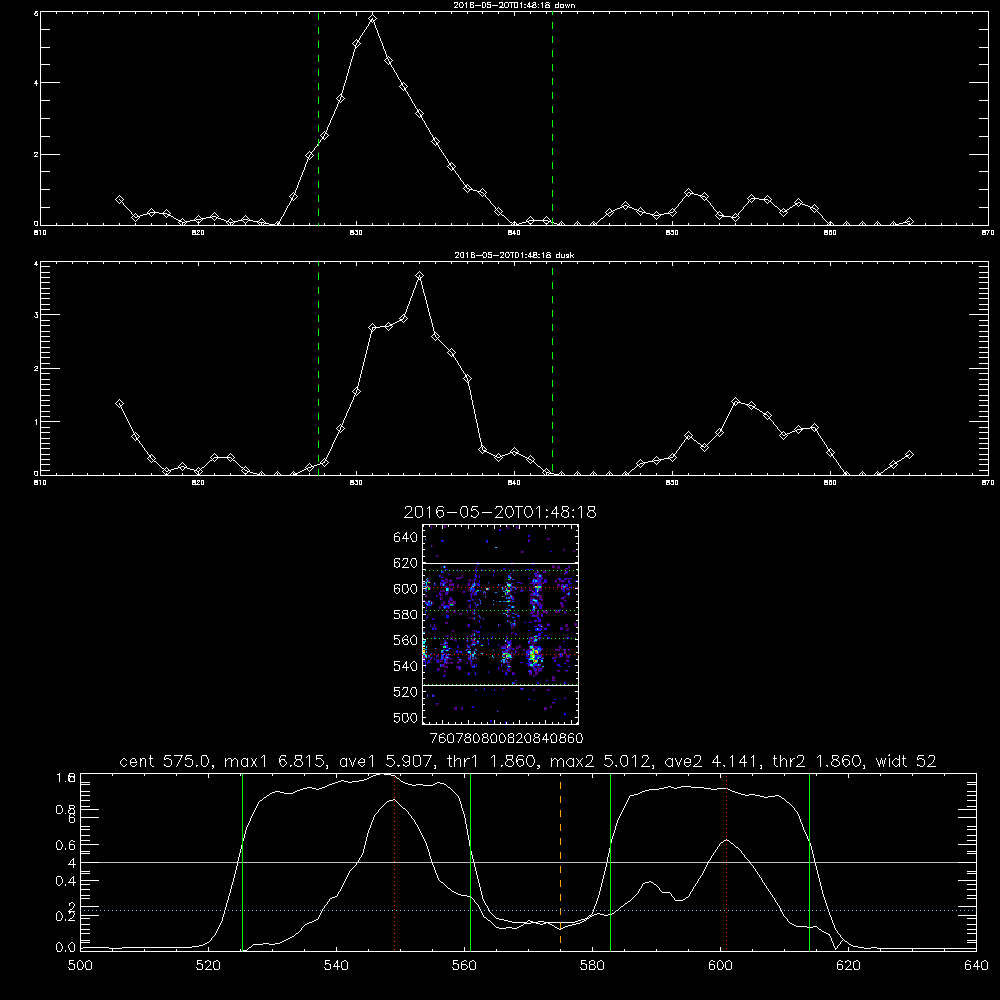Click the '2016-05-20T01:48:18' title above the color image
Screen dimensions: 1000x1000
tap(500, 512)
